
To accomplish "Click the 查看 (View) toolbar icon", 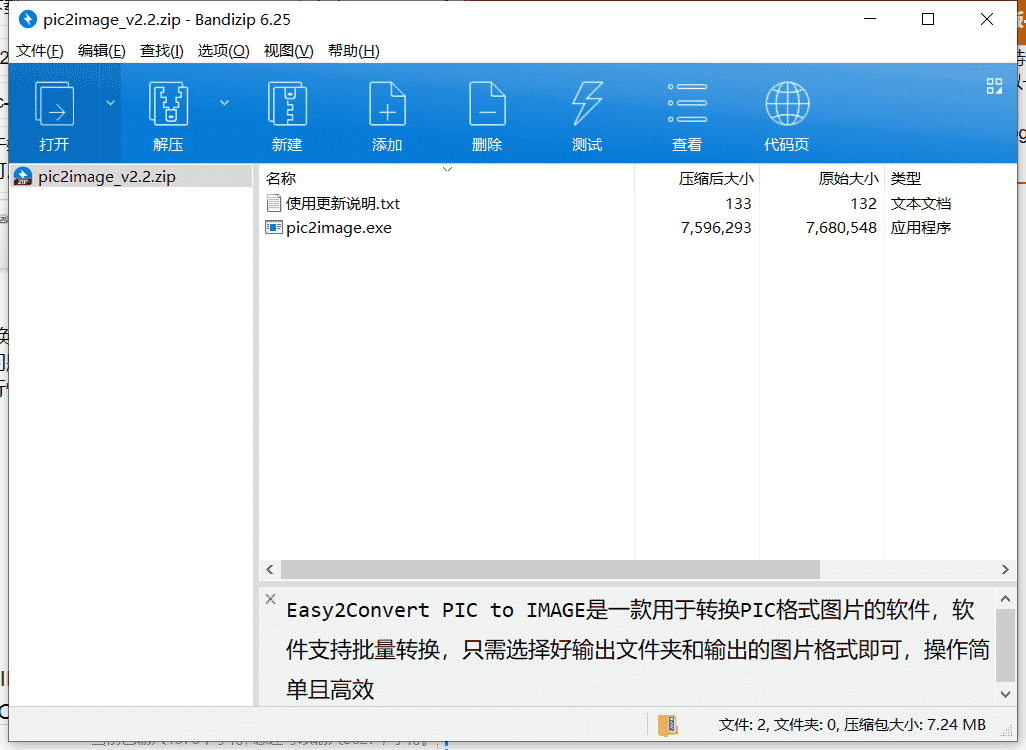I will click(x=687, y=103).
